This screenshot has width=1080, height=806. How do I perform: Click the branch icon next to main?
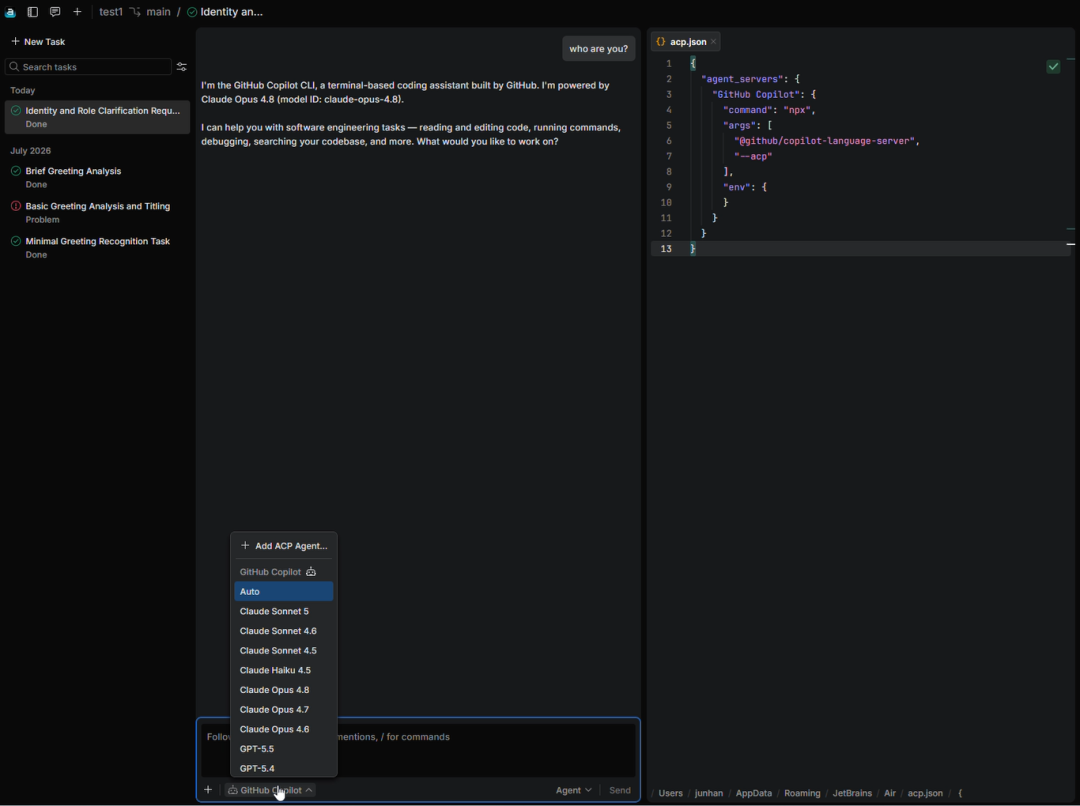pyautogui.click(x=135, y=12)
